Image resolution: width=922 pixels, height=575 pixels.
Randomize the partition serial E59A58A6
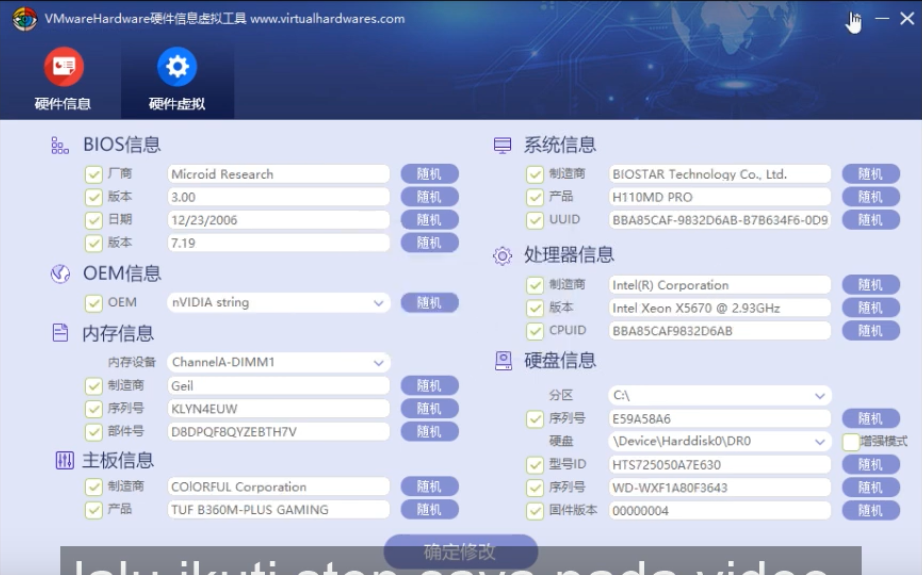pos(871,419)
